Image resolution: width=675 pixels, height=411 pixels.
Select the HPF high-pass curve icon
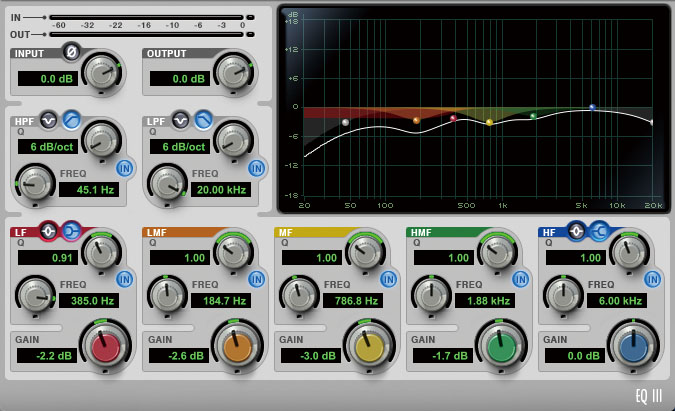click(x=71, y=120)
